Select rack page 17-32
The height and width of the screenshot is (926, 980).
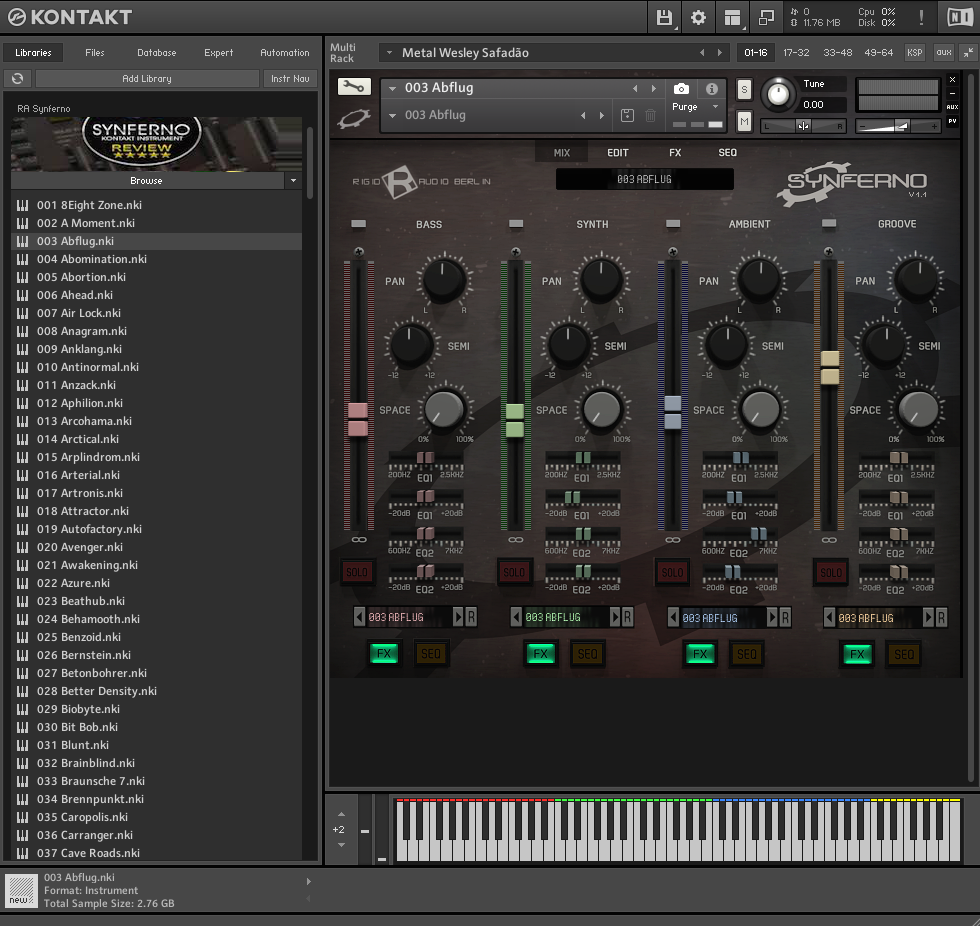(x=796, y=52)
